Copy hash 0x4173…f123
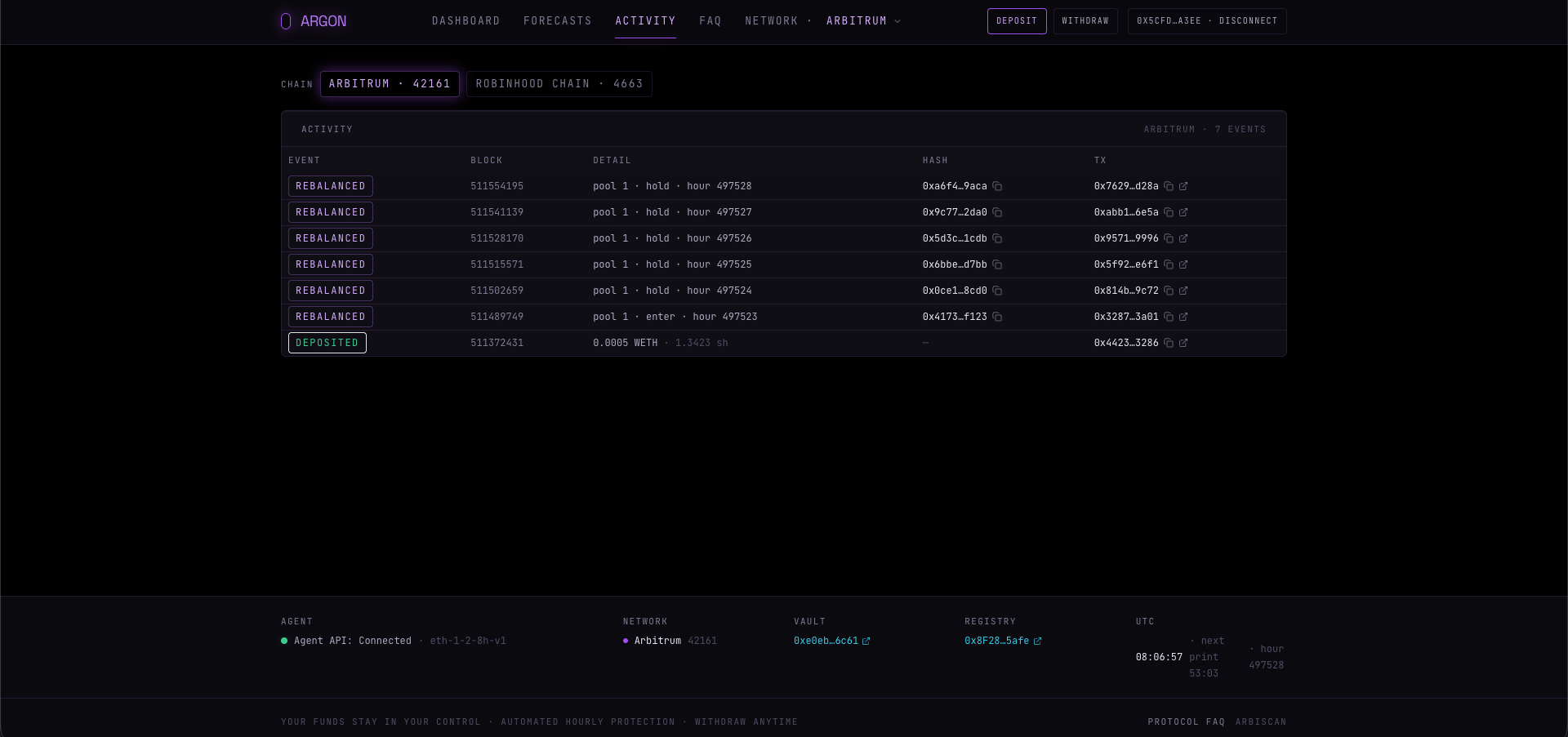Image resolution: width=1568 pixels, height=737 pixels. [x=997, y=317]
